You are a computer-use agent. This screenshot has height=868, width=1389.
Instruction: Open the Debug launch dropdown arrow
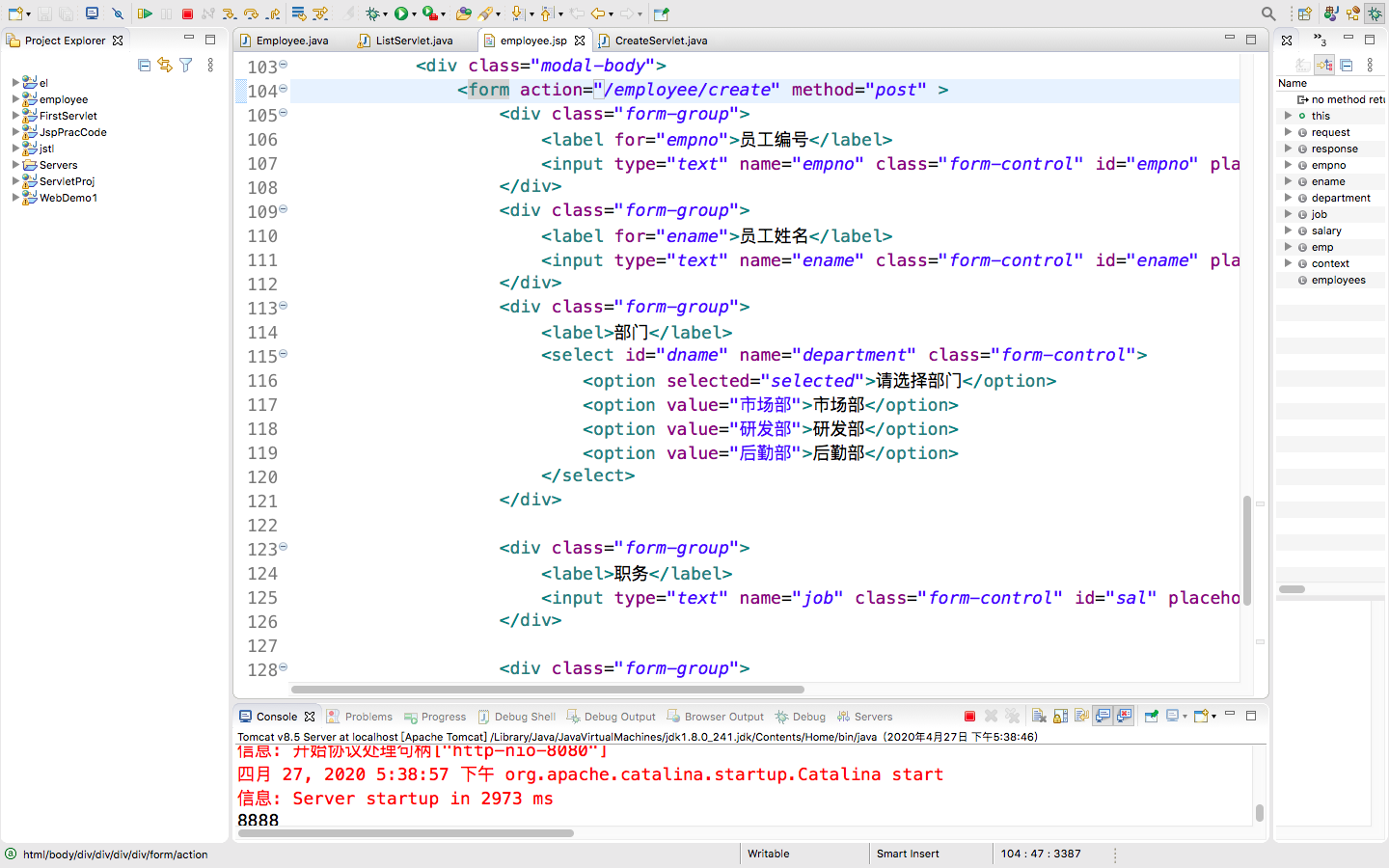pyautogui.click(x=385, y=14)
